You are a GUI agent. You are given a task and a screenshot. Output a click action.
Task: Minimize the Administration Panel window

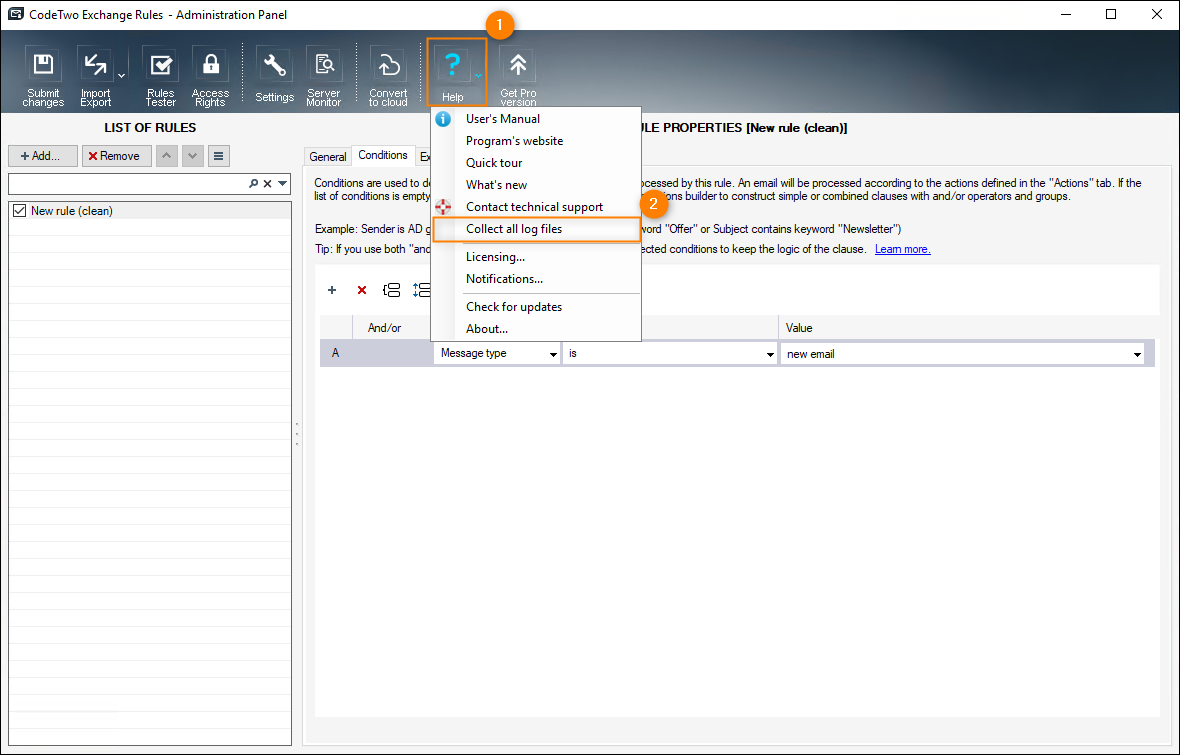click(1065, 14)
